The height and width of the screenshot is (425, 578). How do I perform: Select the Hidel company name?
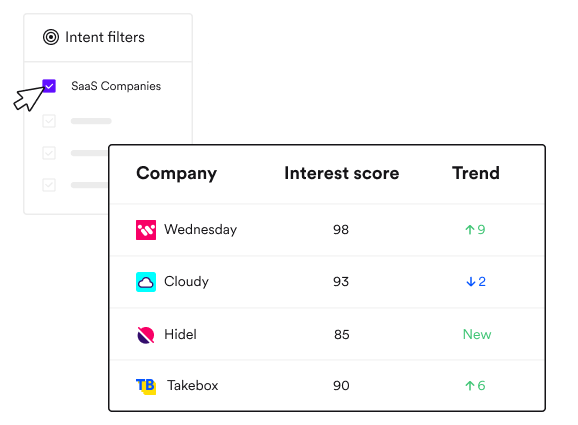pos(180,335)
